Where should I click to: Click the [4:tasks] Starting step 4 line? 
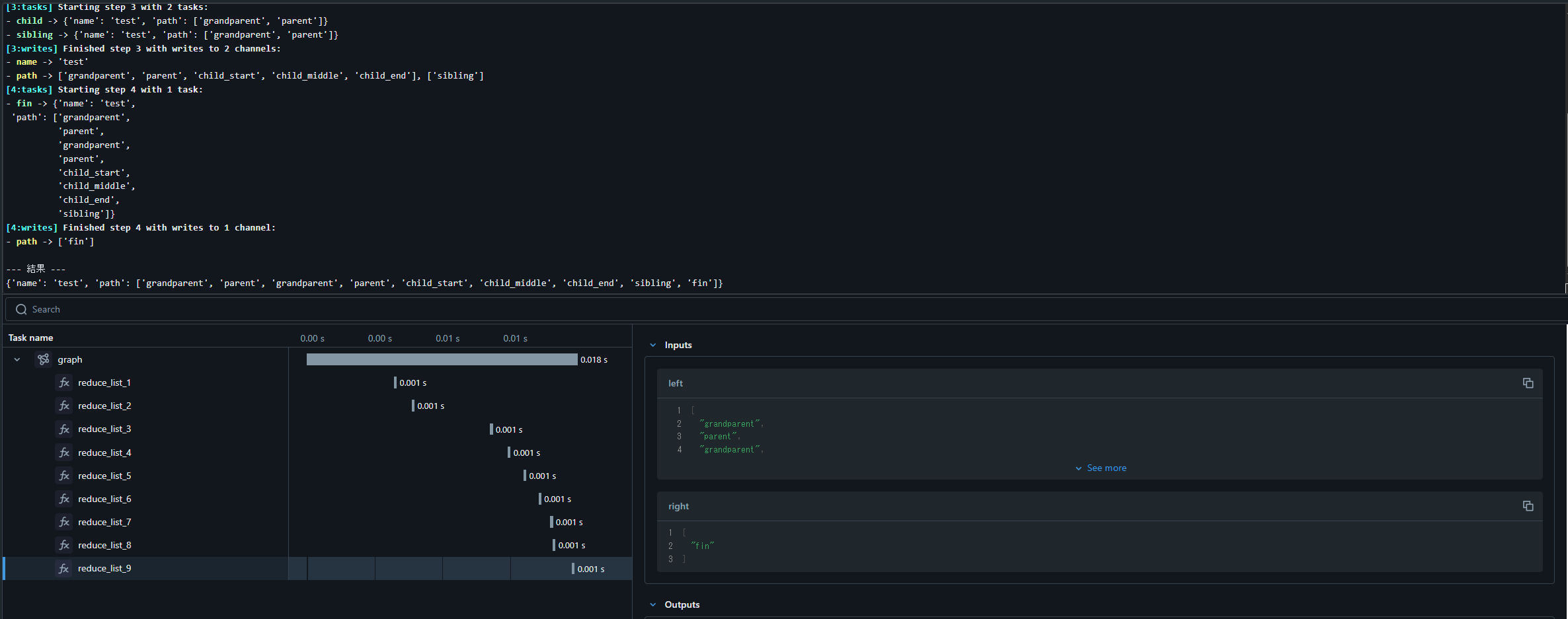104,89
